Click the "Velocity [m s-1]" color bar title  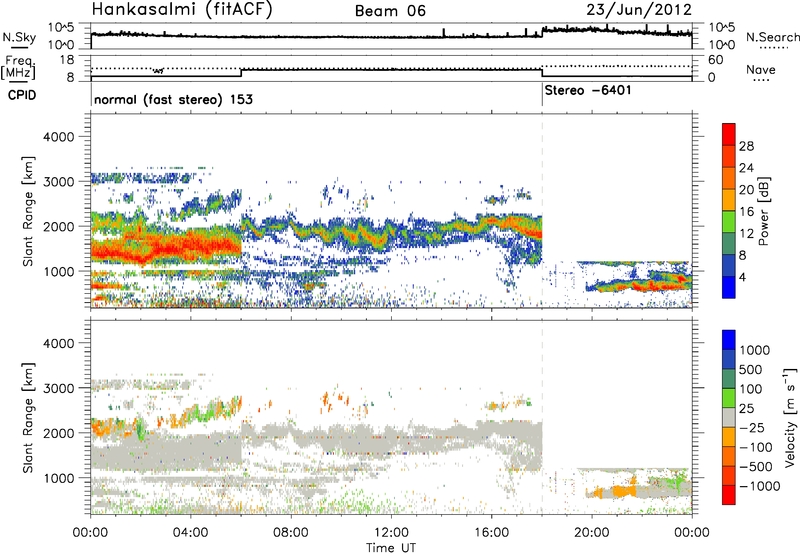pyautogui.click(x=790, y=417)
